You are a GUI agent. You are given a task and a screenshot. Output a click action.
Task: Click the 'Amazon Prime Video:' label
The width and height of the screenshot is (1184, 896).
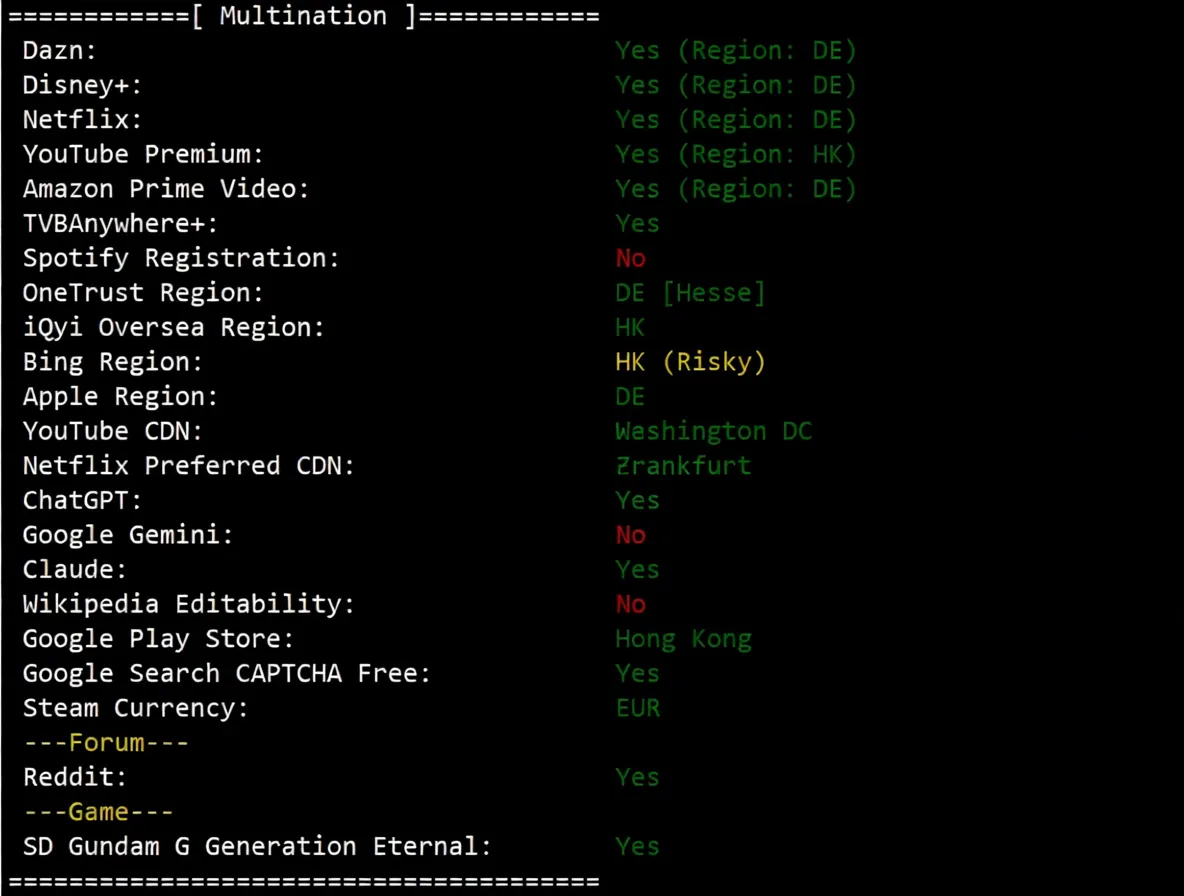[166, 189]
